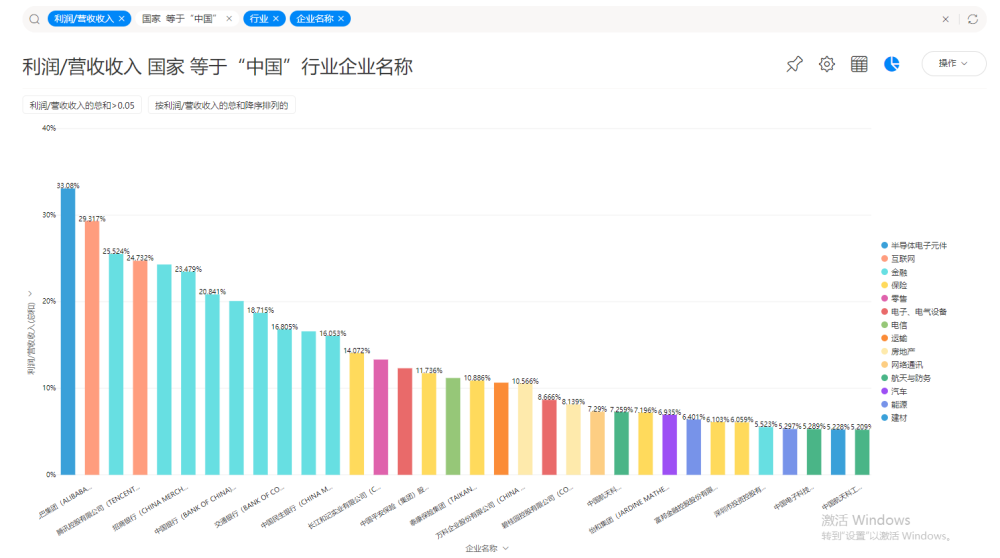The image size is (1000, 558).
Task: Select the 5.209% last green bar
Action: click(x=862, y=452)
